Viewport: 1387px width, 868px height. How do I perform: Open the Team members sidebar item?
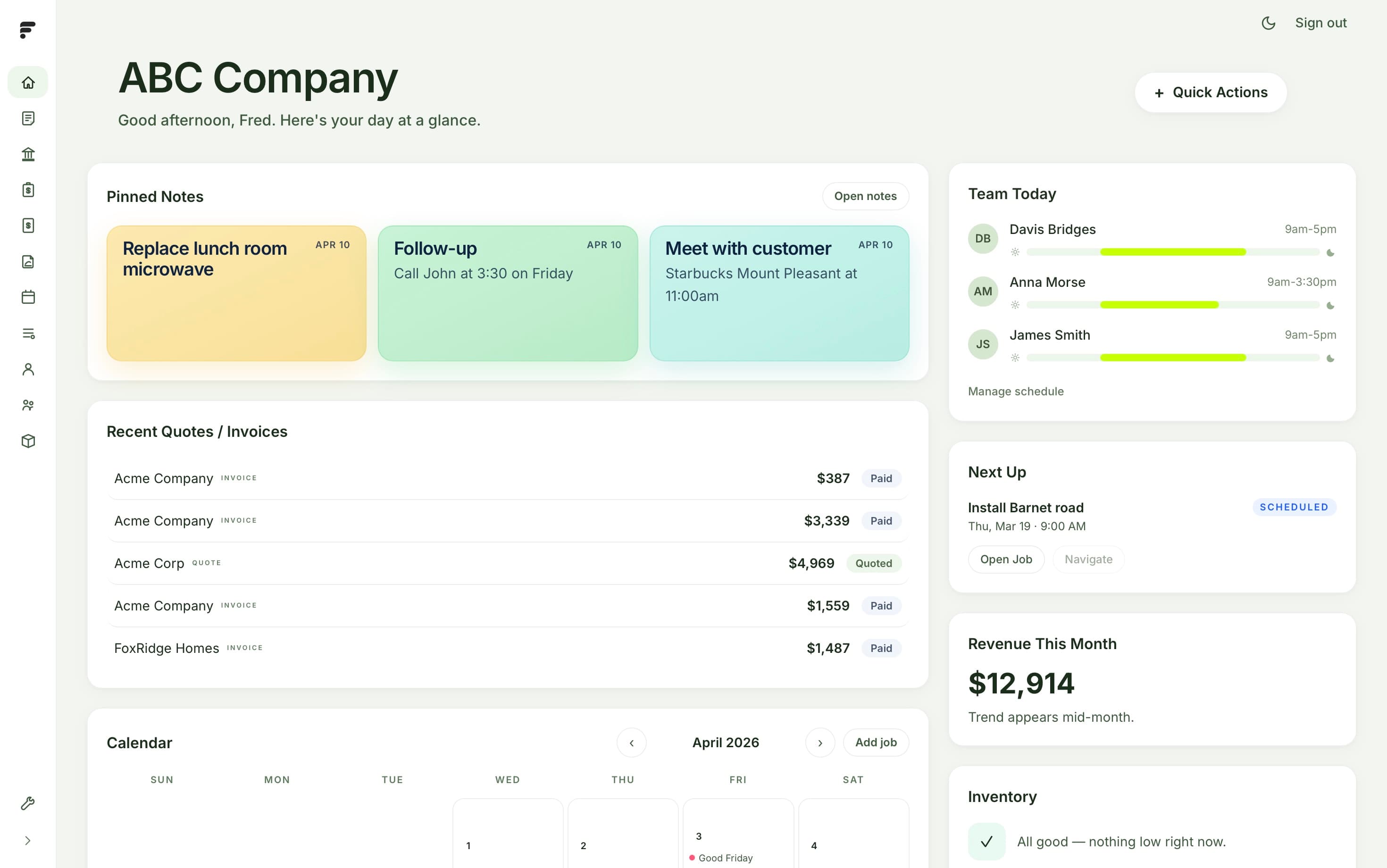[x=27, y=405]
